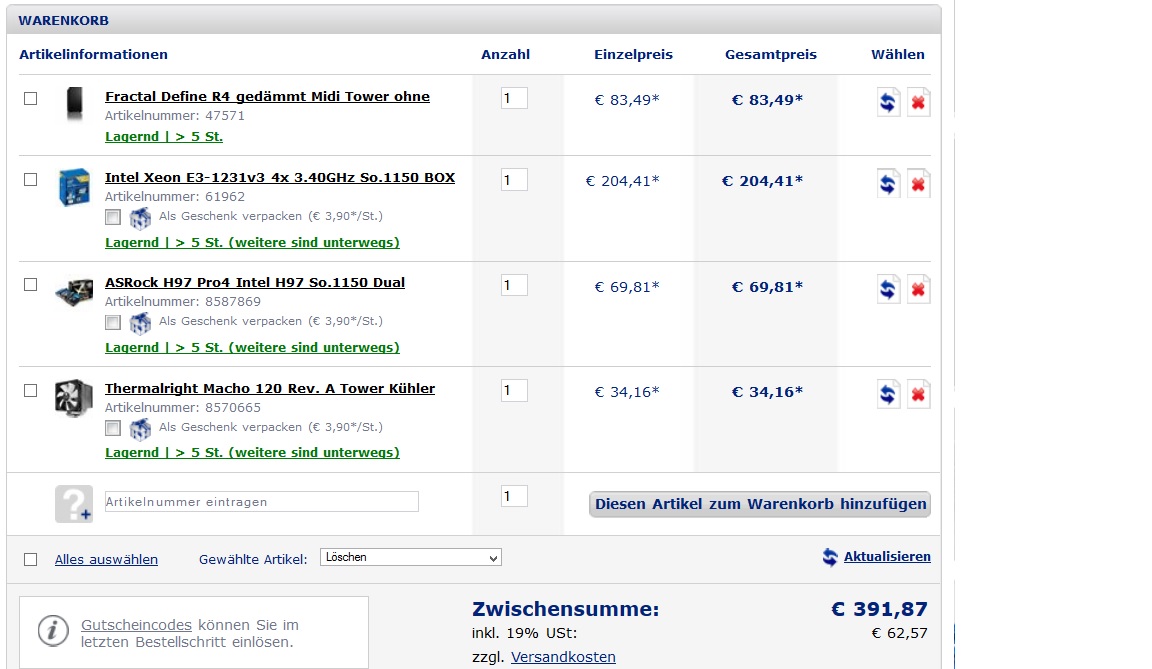Open Fractal Define R4 product link

tap(267, 97)
